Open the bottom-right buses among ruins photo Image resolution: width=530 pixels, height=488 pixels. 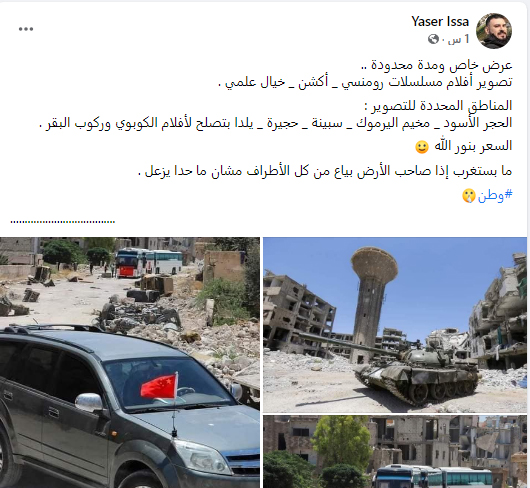tap(395, 452)
